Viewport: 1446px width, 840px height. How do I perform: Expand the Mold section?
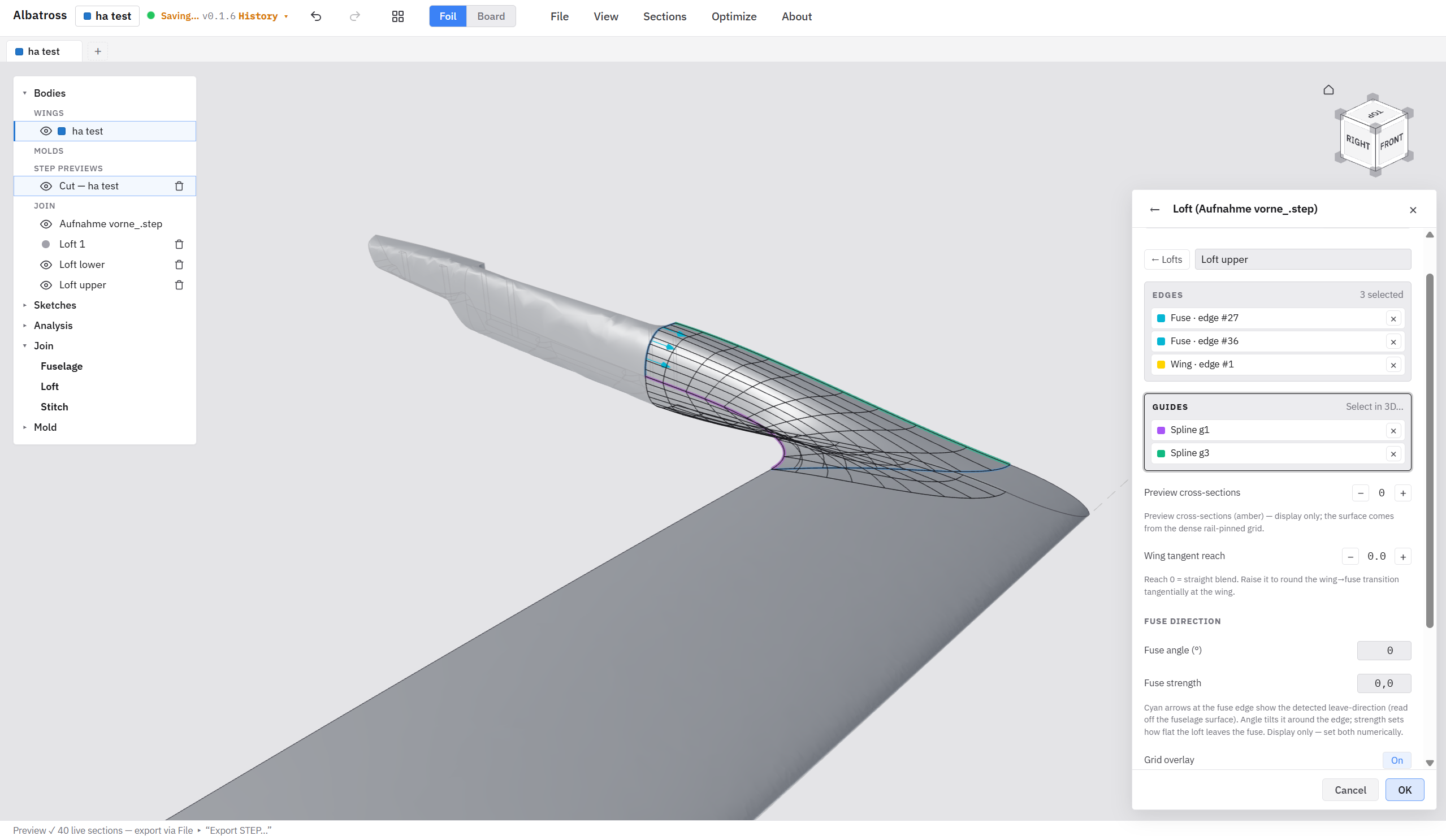click(25, 427)
